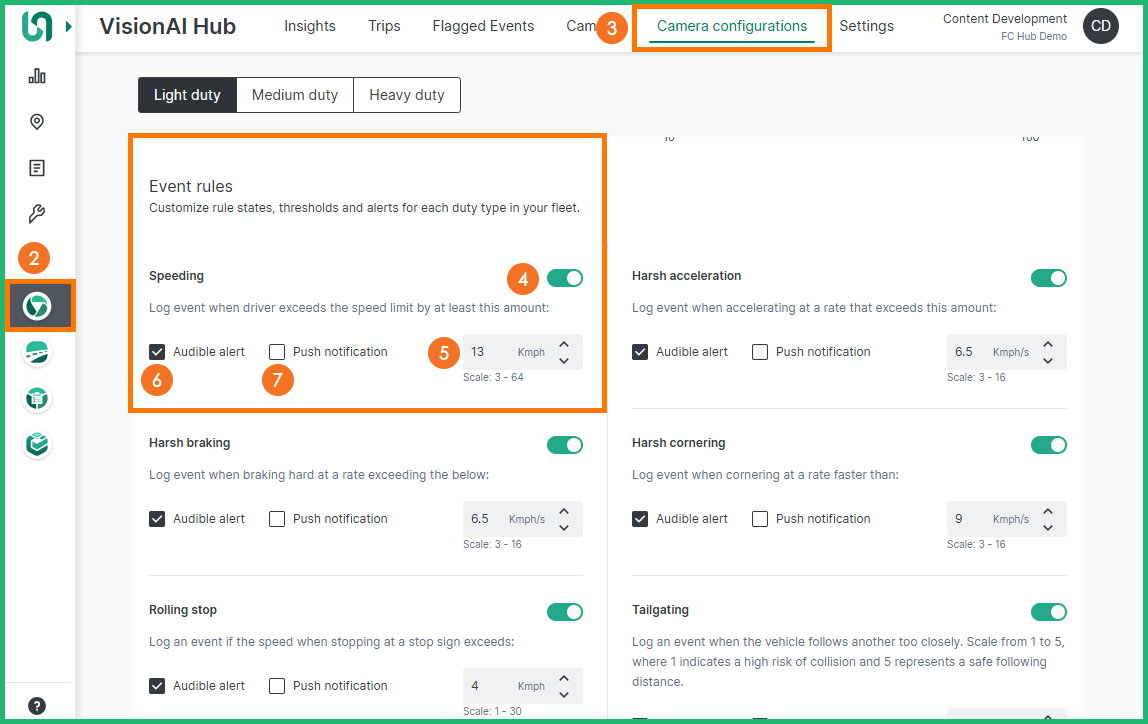1148x724 pixels.
Task: Click the wrench maintenance sidebar icon
Action: 37,214
